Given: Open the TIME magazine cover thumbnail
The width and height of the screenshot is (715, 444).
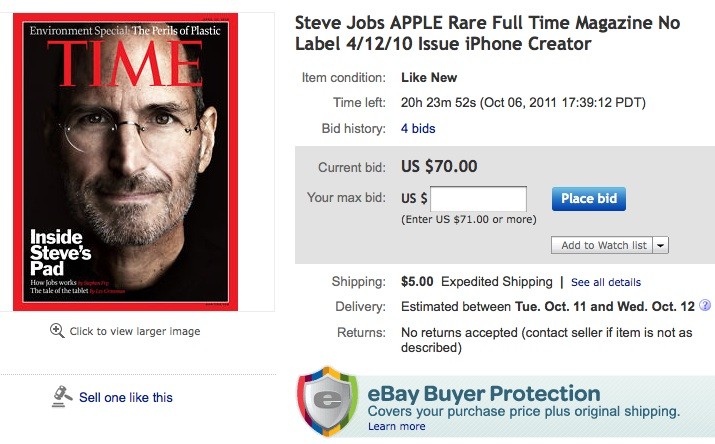Looking at the screenshot, I should [x=126, y=161].
